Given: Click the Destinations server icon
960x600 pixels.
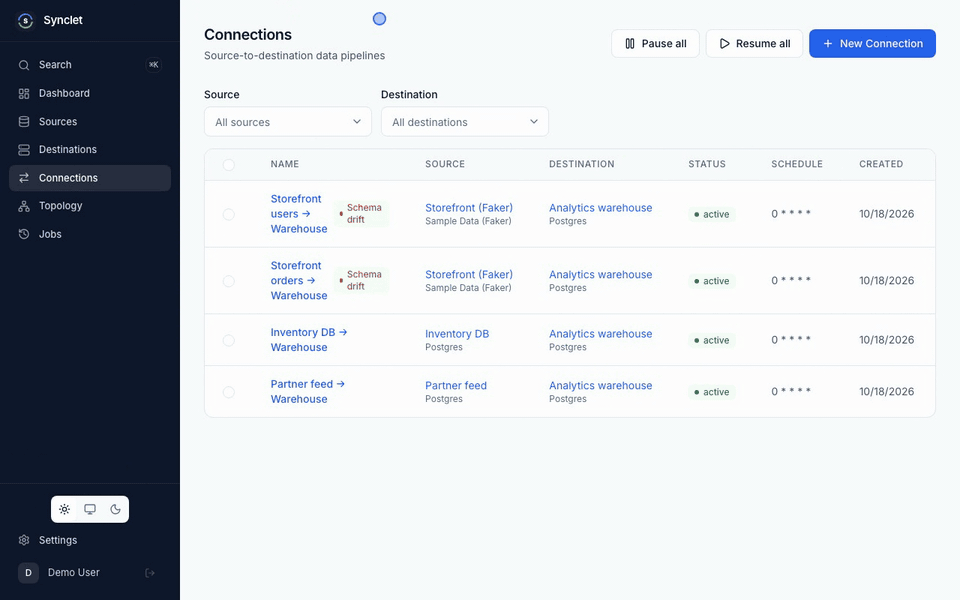Looking at the screenshot, I should point(24,150).
